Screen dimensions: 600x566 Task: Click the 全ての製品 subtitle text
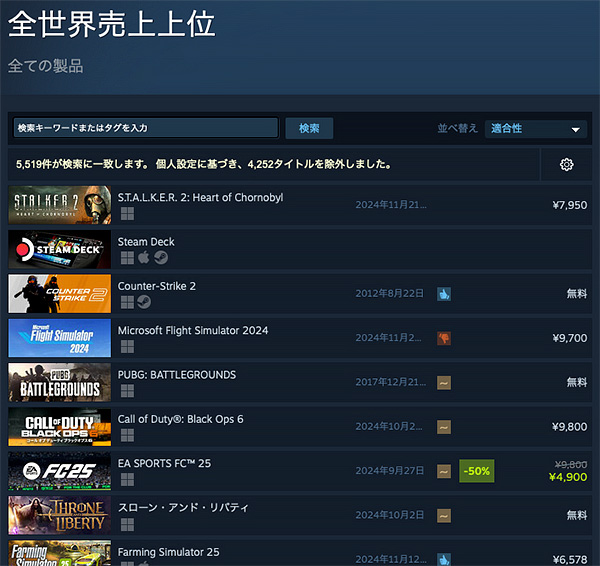point(46,66)
